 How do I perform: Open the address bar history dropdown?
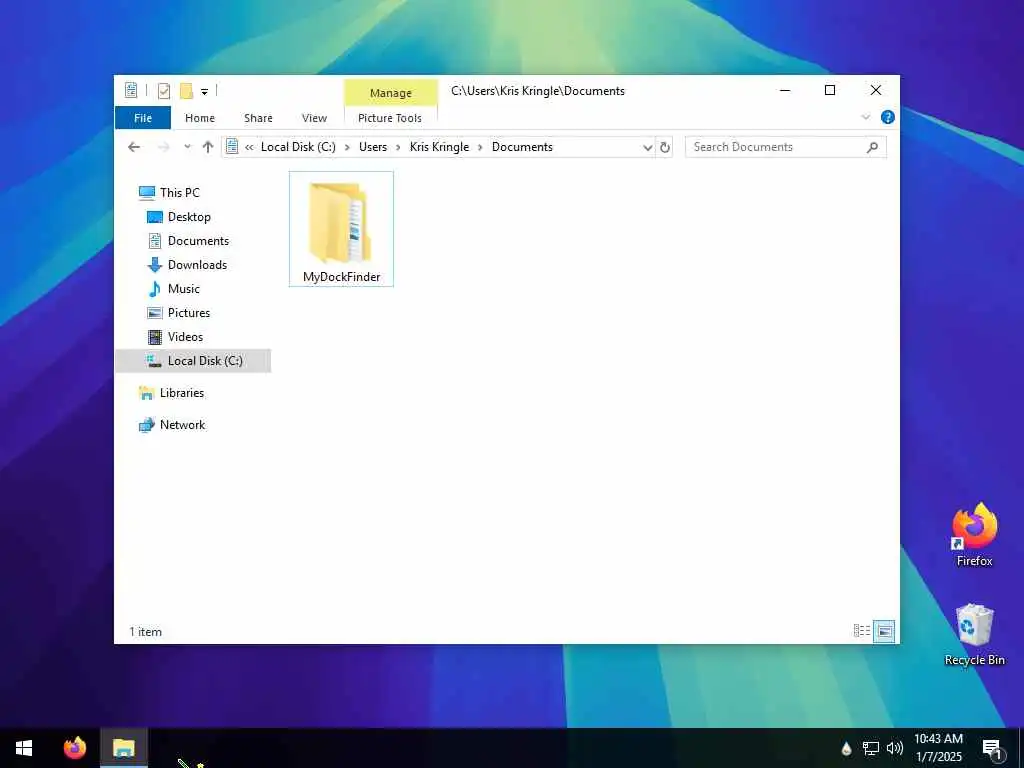pyautogui.click(x=647, y=148)
